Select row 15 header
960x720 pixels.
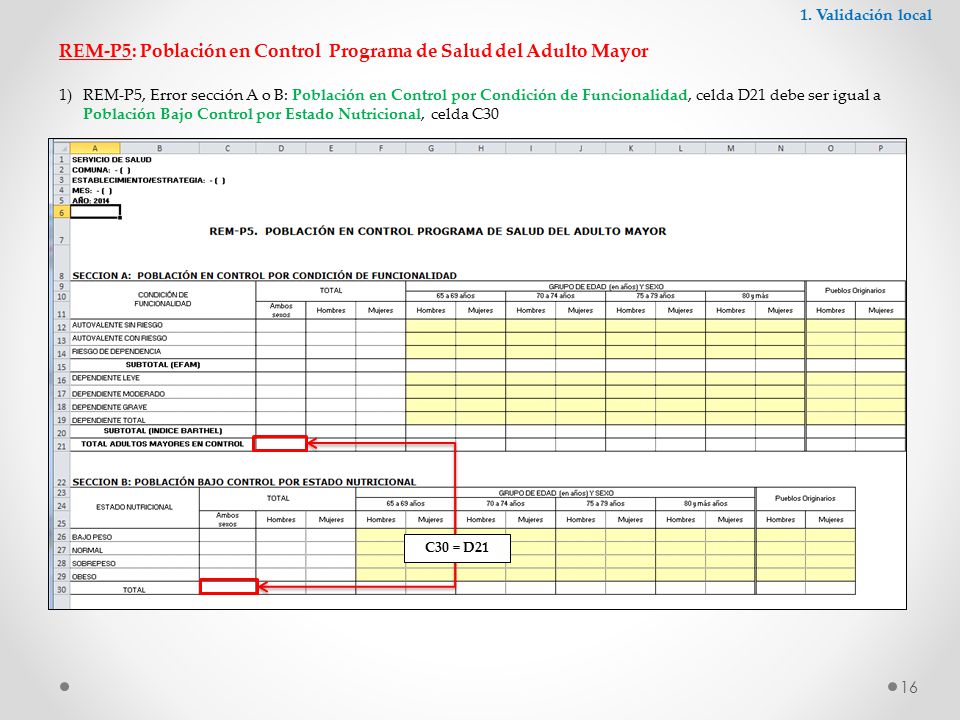coord(61,367)
